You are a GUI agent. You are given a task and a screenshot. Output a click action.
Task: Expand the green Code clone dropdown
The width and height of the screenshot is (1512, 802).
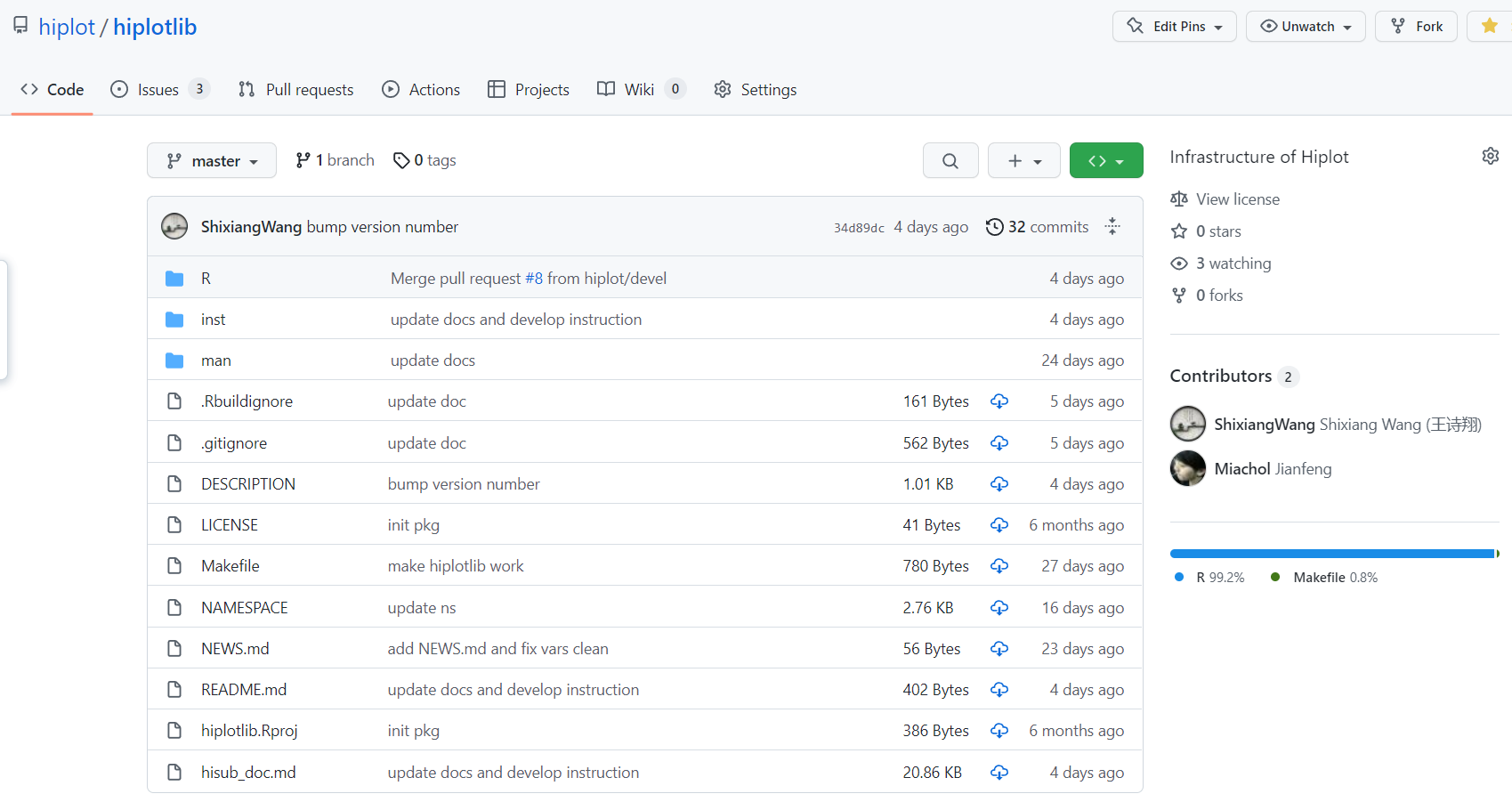click(1106, 161)
